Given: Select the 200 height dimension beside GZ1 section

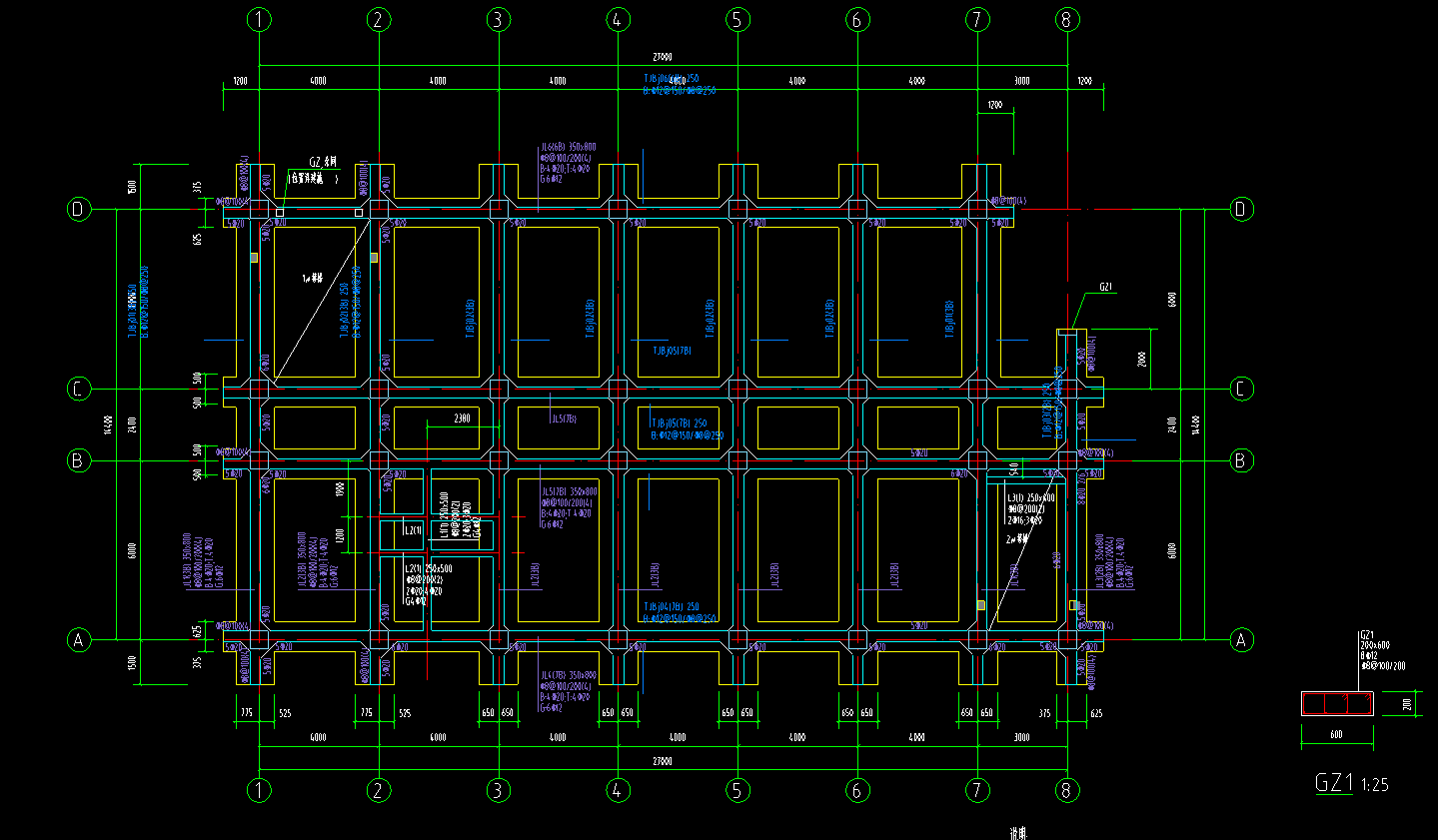Looking at the screenshot, I should pos(1407,704).
